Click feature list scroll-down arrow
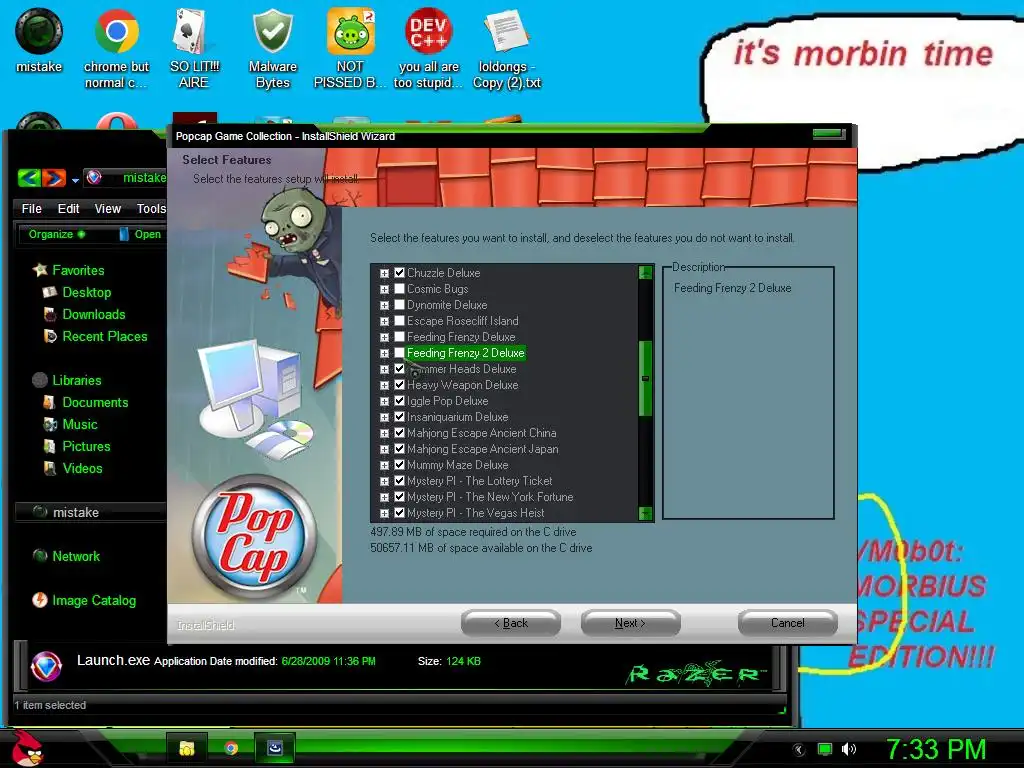1024x768 pixels. click(645, 513)
